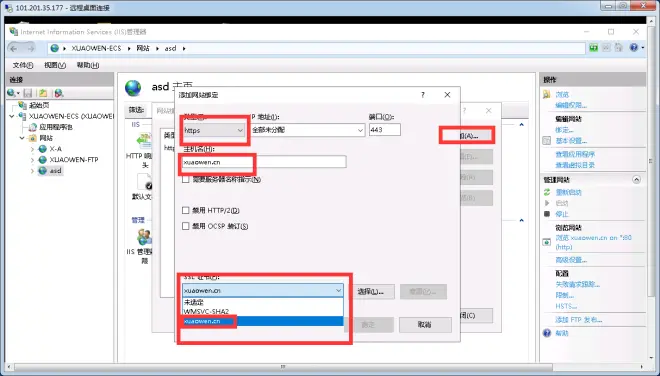
Task: Select the XUAOWEN-FTP site in the tree
Action: [x=74, y=160]
